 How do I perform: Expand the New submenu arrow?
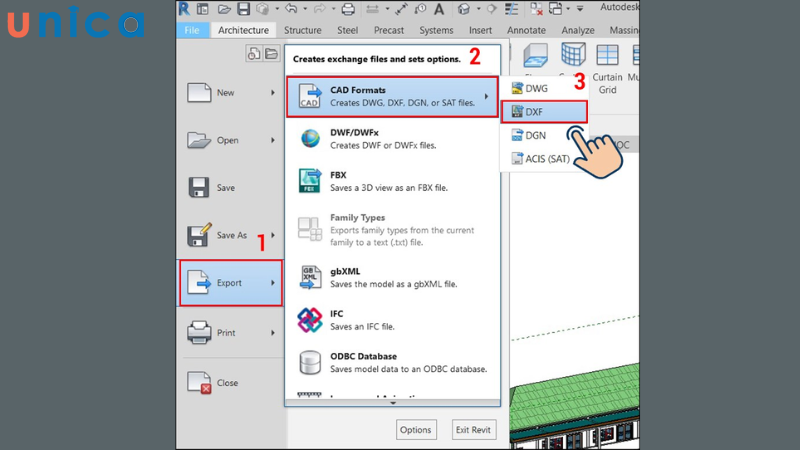point(273,93)
